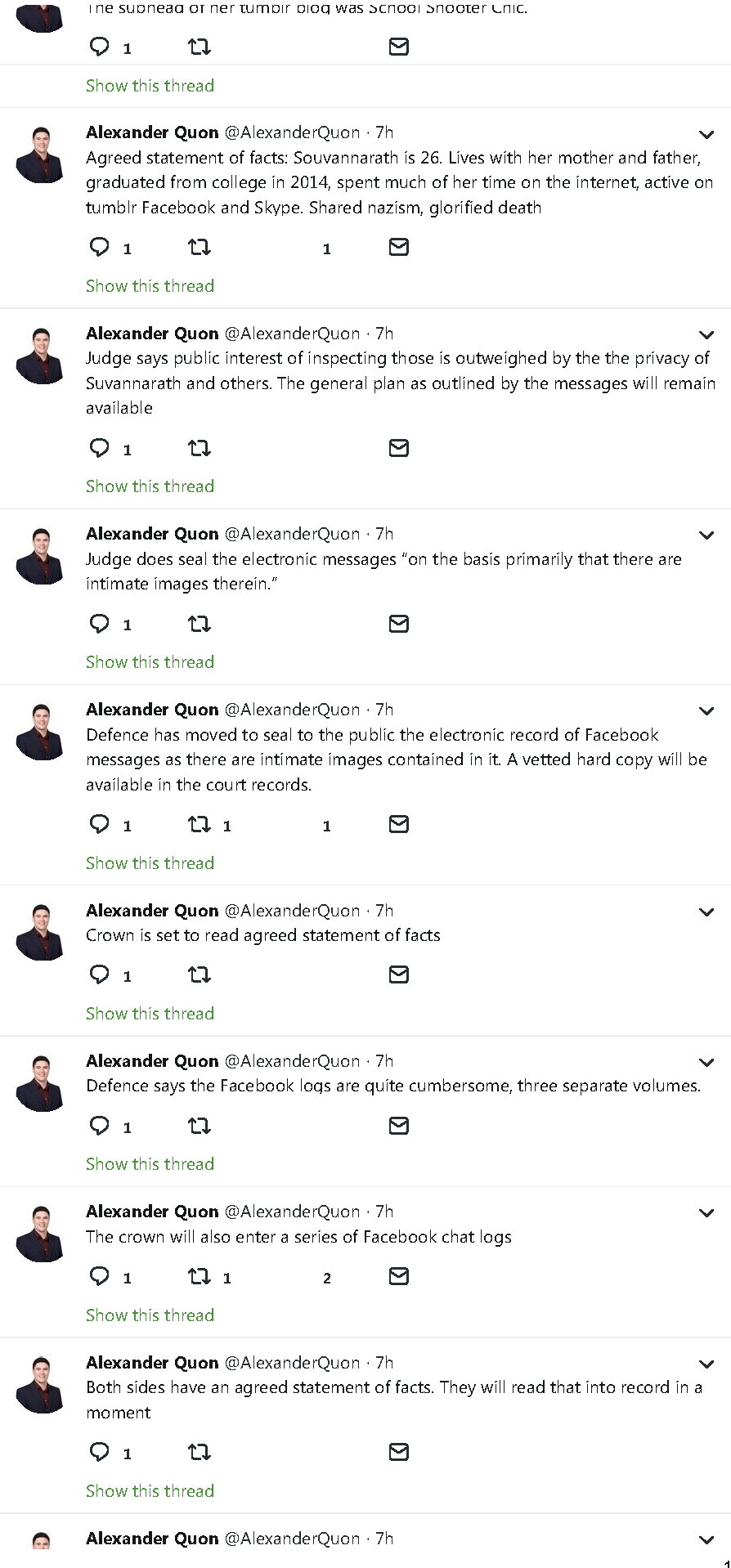Show this thread under 'Judge says public interest' tweet
This screenshot has height=1568, width=731.
pos(150,486)
